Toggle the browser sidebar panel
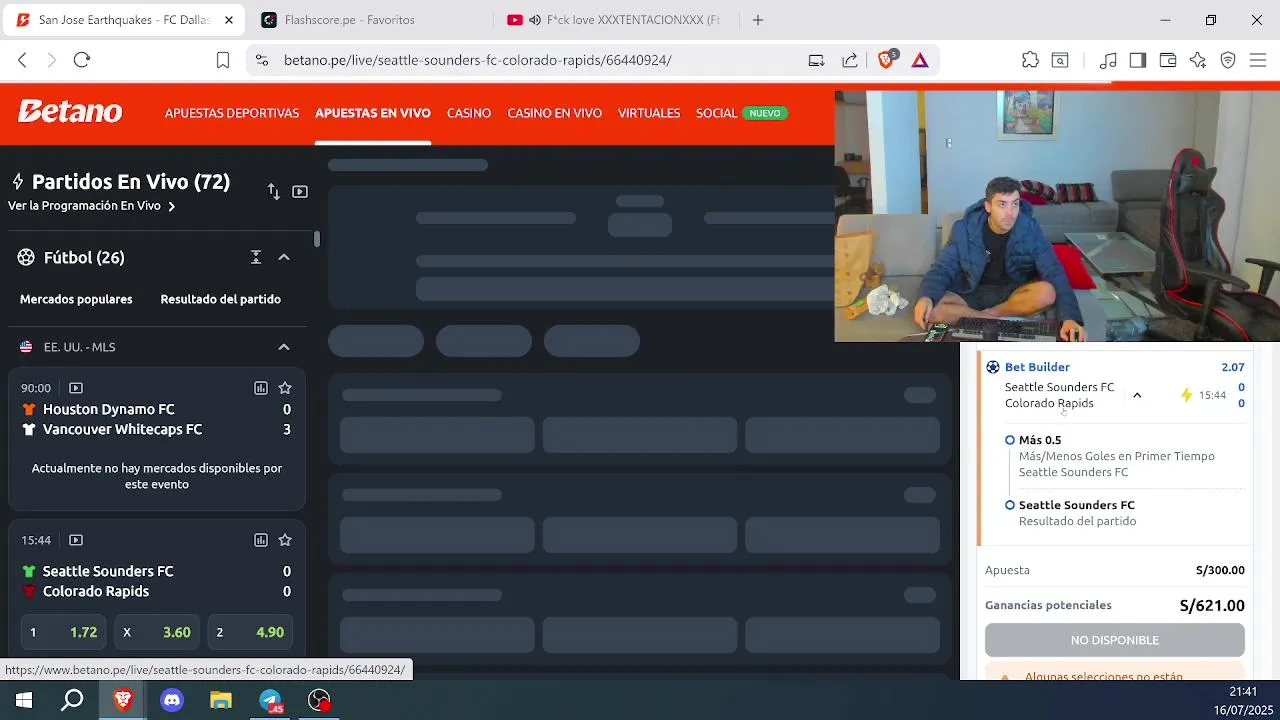This screenshot has width=1280, height=720. (x=1137, y=60)
